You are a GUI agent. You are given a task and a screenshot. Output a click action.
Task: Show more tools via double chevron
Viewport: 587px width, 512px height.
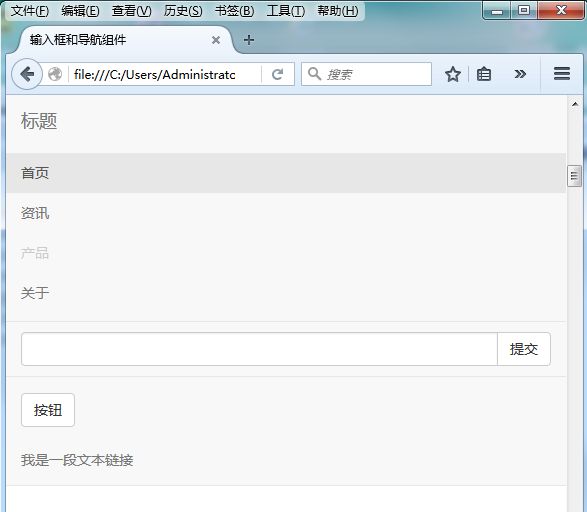(x=520, y=74)
